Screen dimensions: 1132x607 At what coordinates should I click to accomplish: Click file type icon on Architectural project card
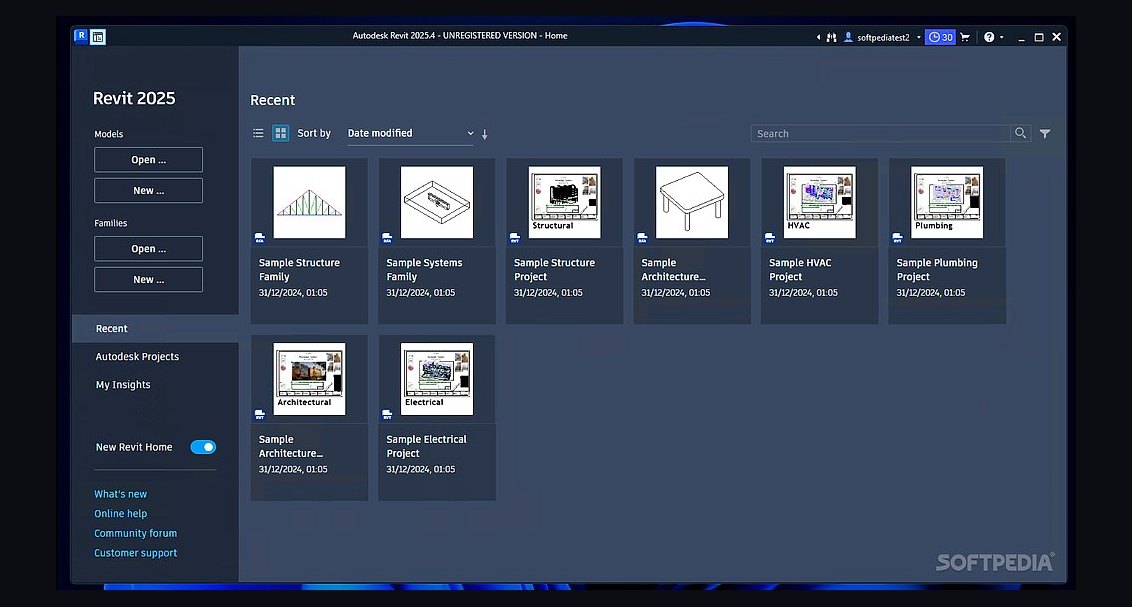[260, 414]
